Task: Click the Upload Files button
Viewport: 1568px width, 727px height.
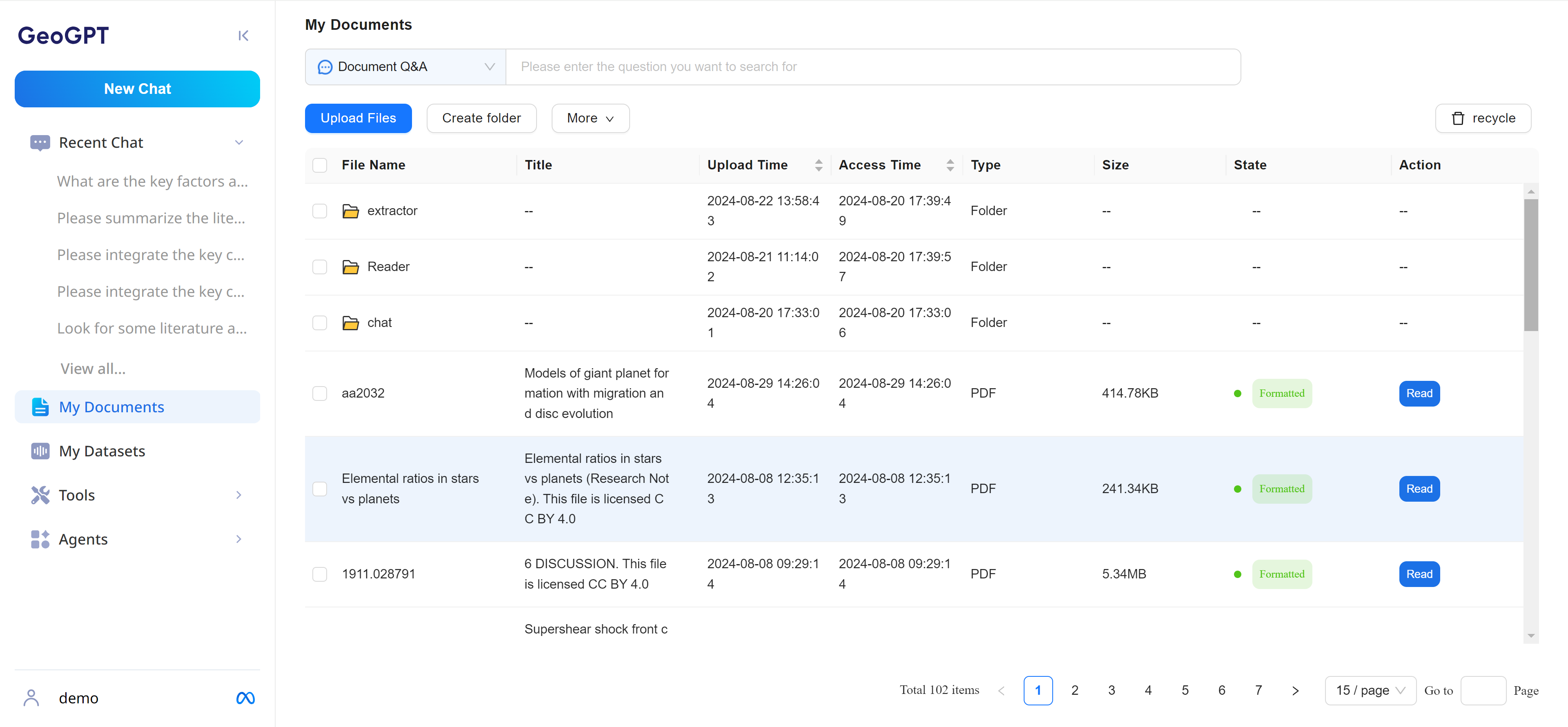Action: (358, 118)
